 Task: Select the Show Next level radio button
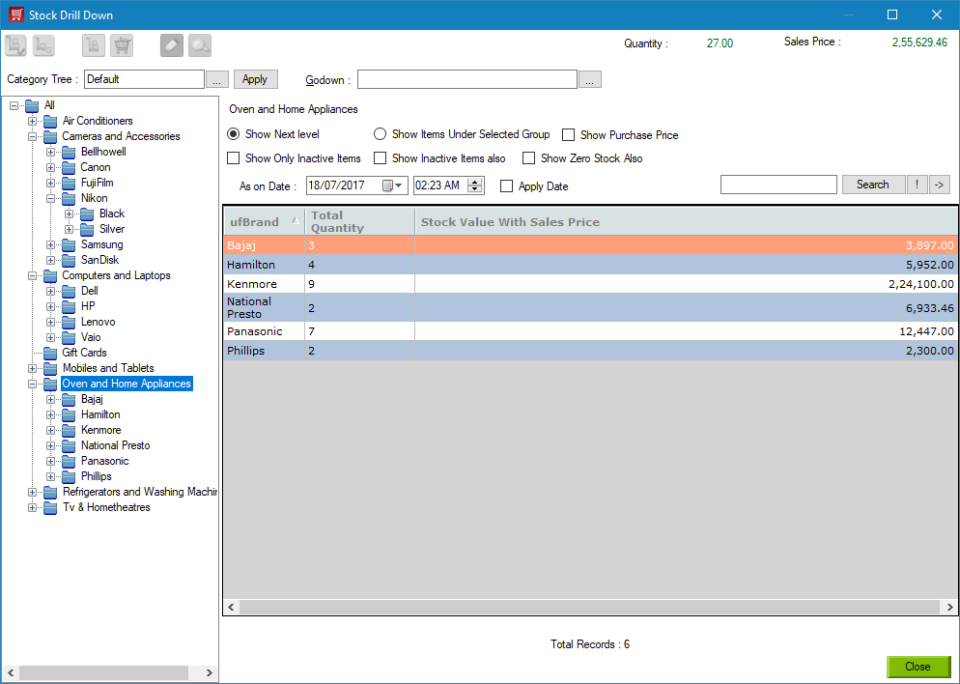click(233, 133)
